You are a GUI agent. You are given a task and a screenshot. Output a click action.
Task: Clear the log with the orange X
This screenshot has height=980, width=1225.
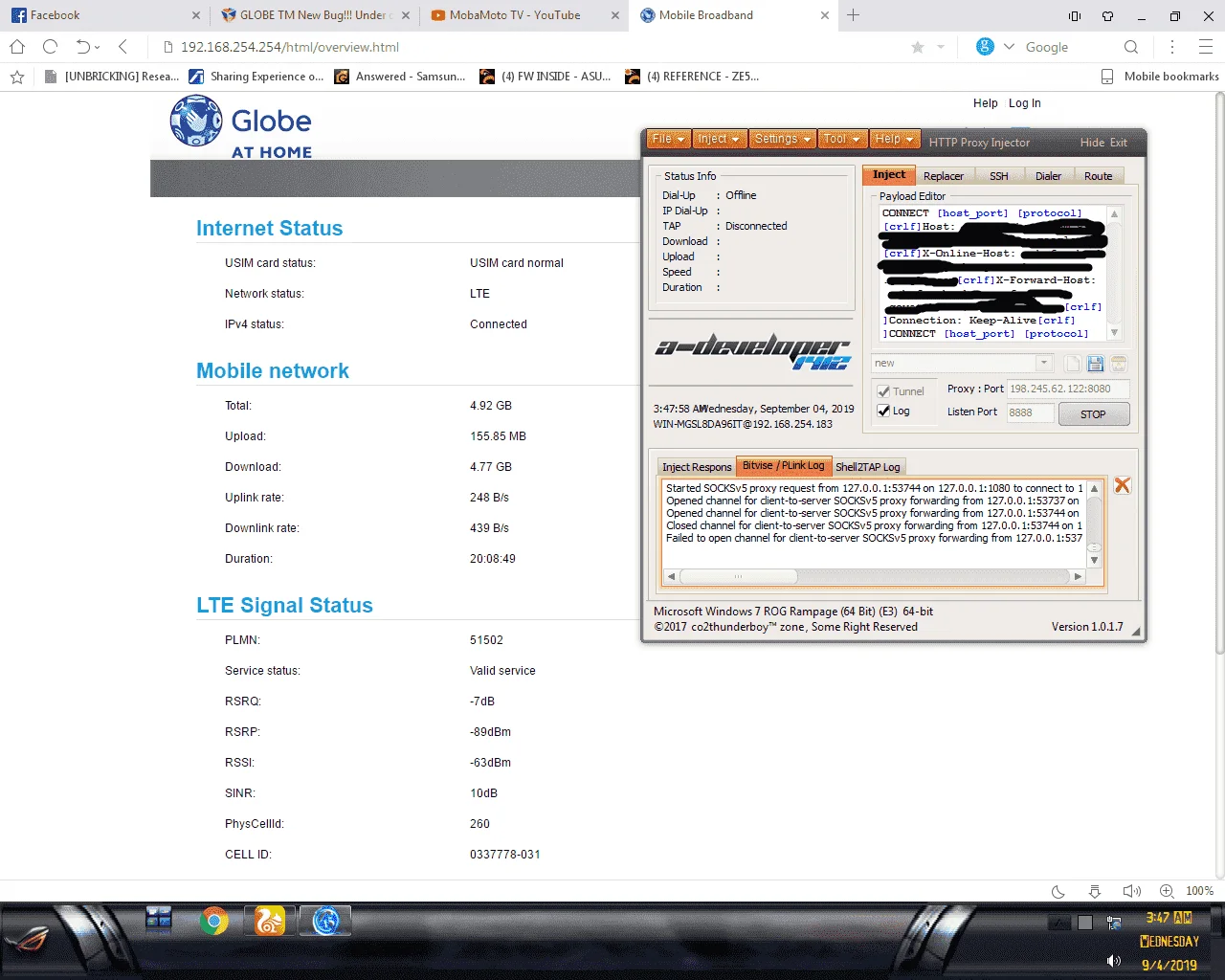[x=1123, y=486]
